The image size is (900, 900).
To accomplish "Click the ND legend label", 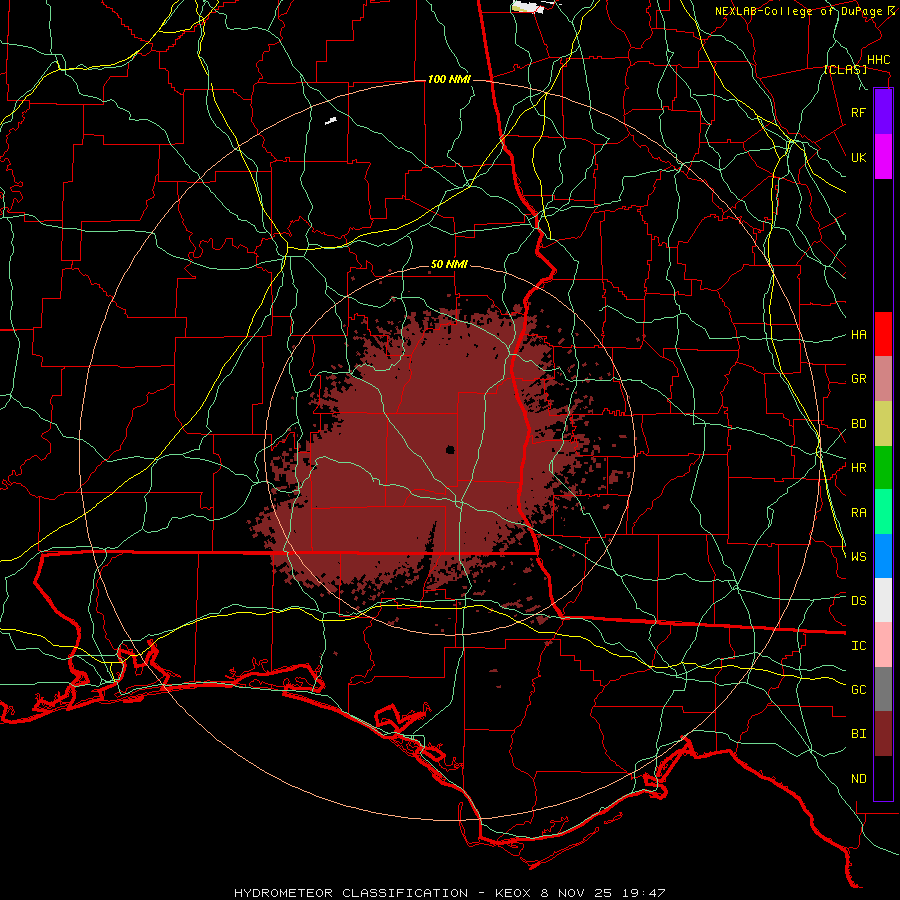I will pos(858,778).
